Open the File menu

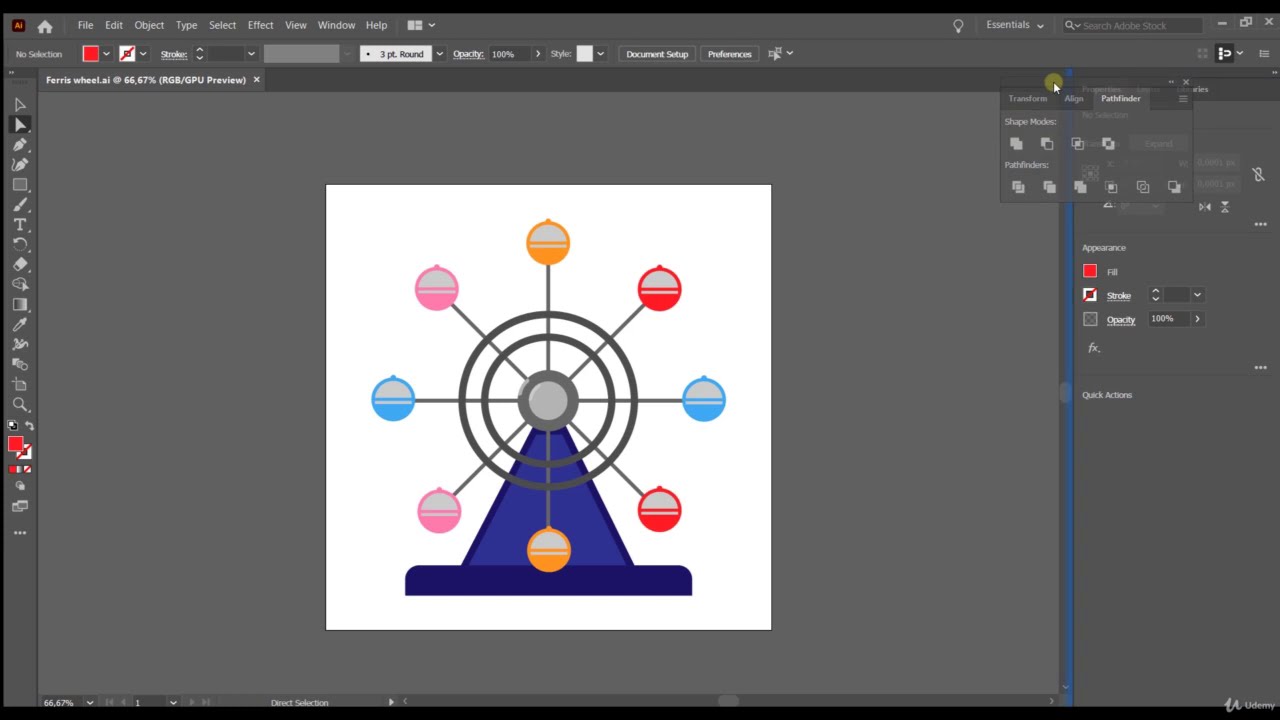pyautogui.click(x=85, y=25)
